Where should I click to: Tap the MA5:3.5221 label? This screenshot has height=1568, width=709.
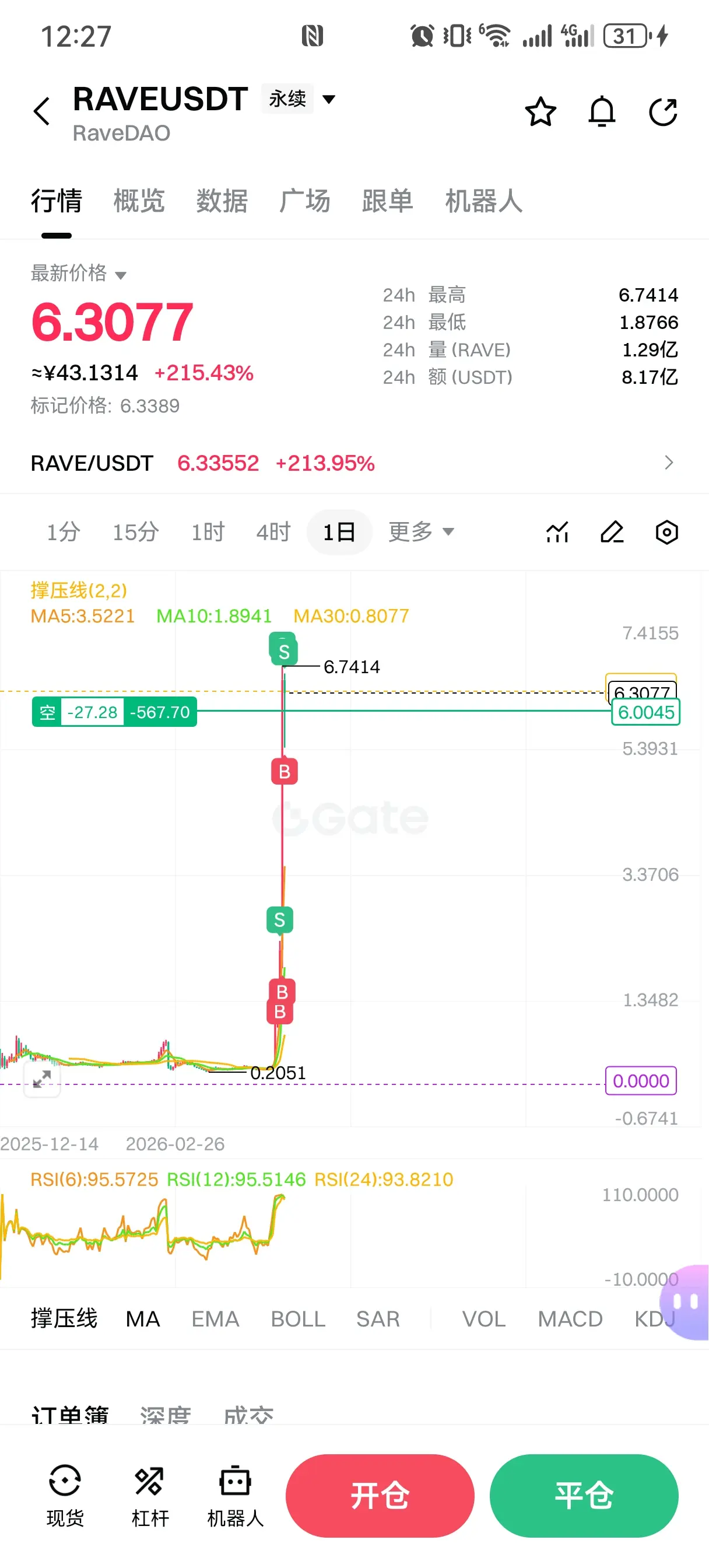point(83,616)
